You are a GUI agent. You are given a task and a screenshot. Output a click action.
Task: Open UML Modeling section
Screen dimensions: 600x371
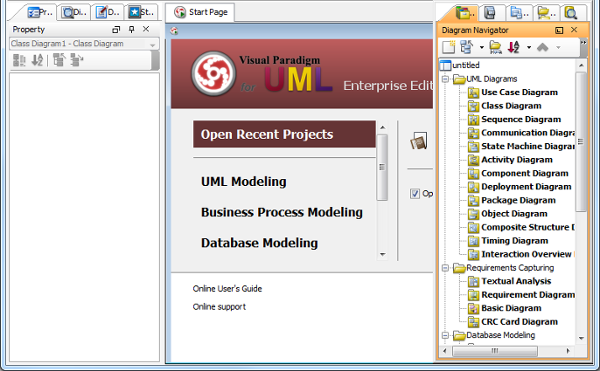[243, 181]
